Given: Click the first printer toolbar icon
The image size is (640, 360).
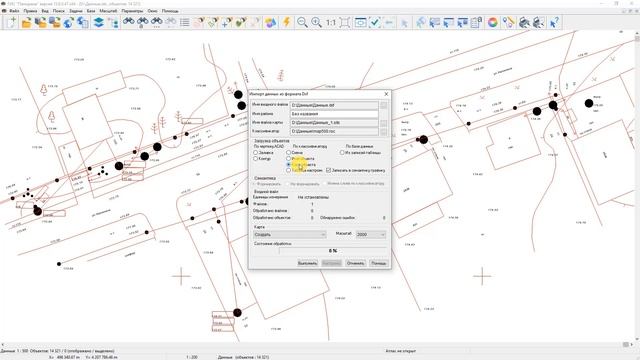Looking at the screenshot, I should pyautogui.click(x=524, y=22).
